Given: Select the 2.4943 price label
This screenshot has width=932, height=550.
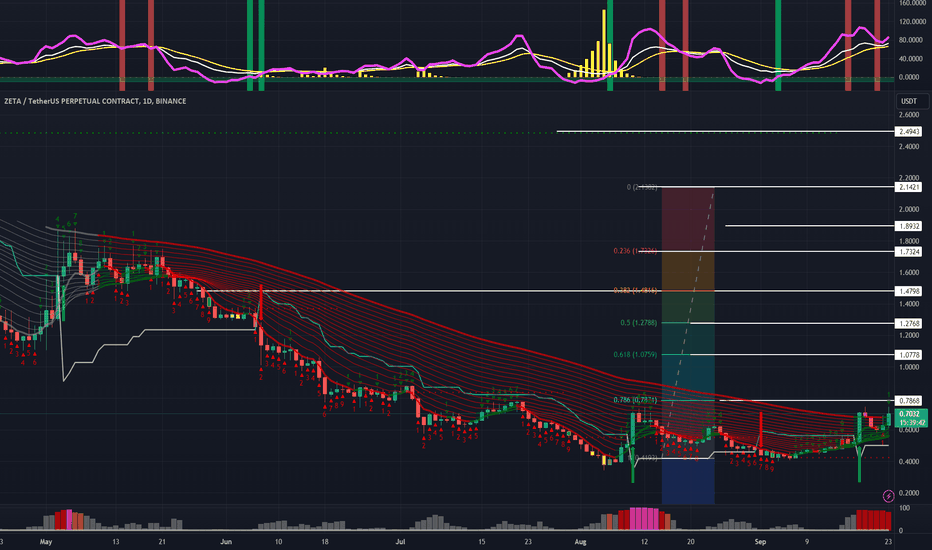Looking at the screenshot, I should pyautogui.click(x=909, y=131).
